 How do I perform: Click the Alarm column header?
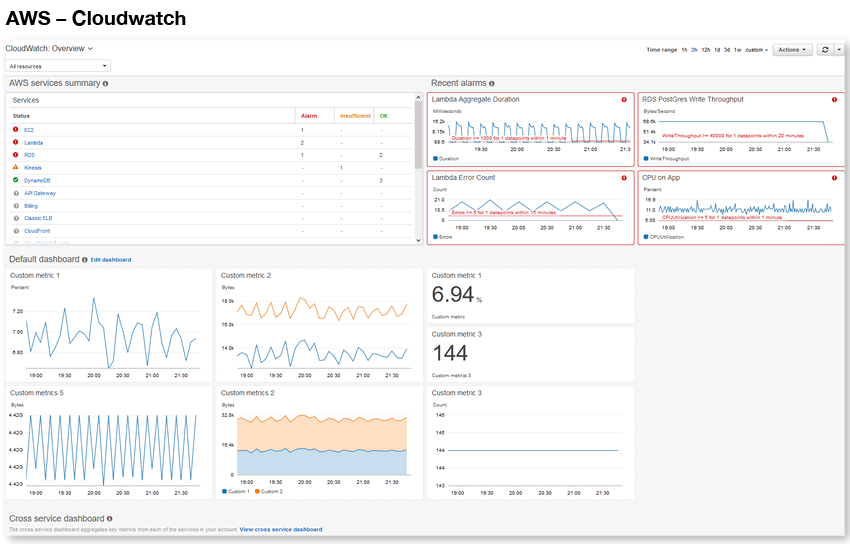pos(309,116)
